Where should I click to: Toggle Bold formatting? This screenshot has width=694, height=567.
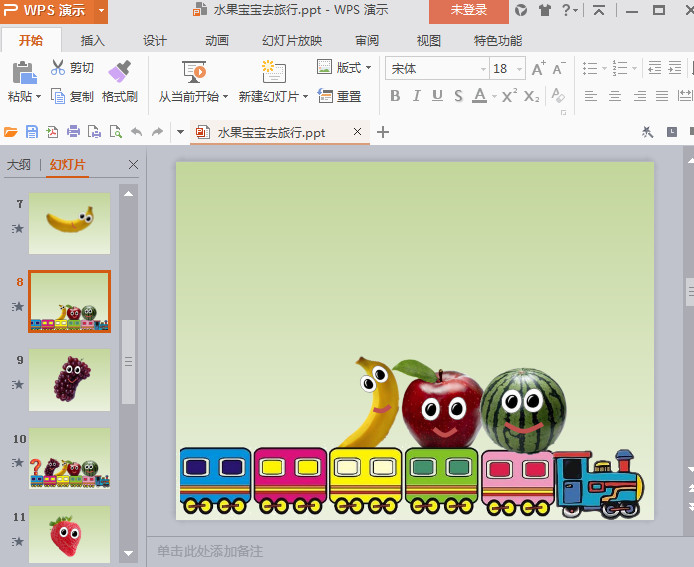tap(395, 97)
